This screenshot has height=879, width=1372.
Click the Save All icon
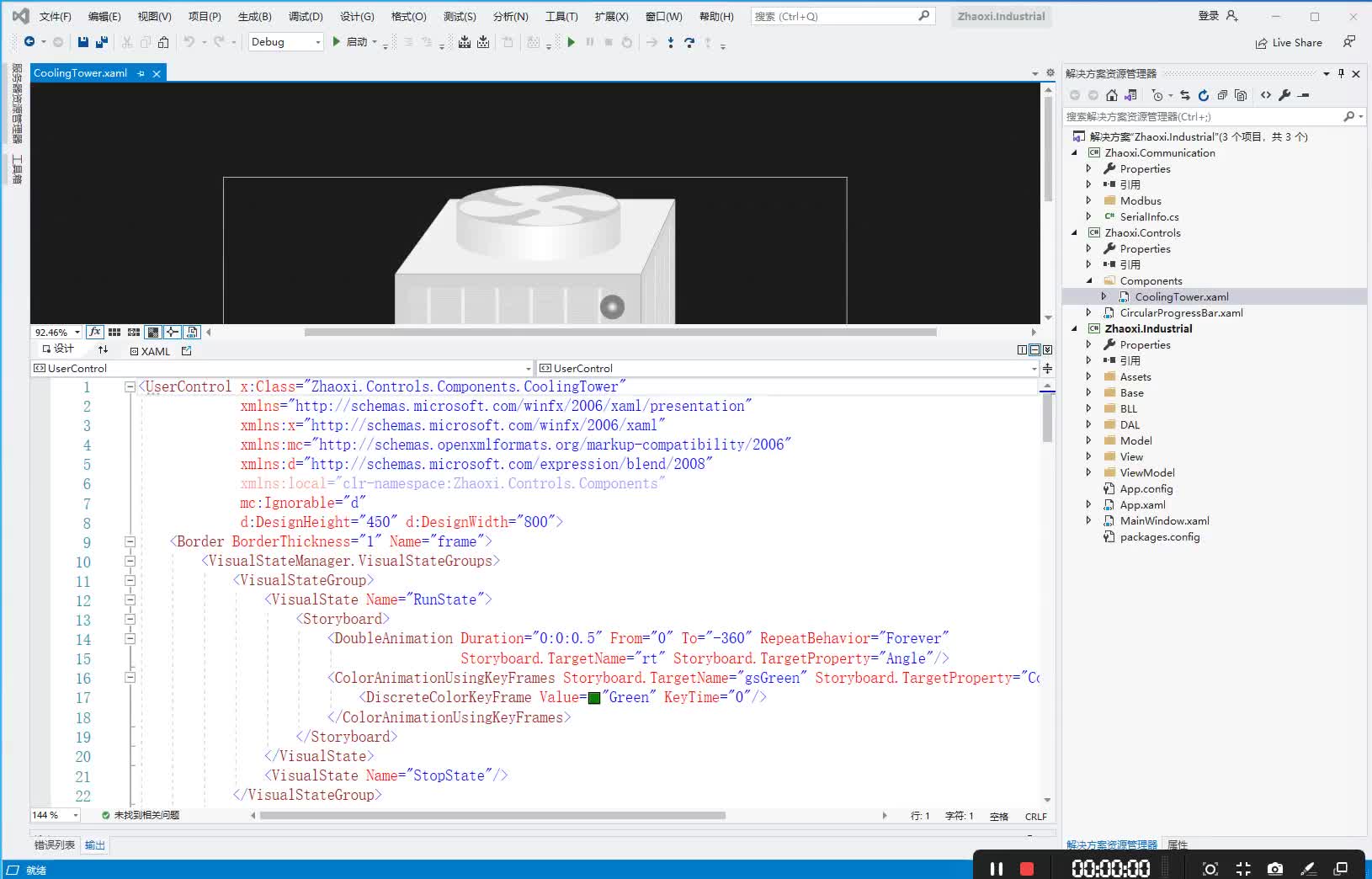102,42
